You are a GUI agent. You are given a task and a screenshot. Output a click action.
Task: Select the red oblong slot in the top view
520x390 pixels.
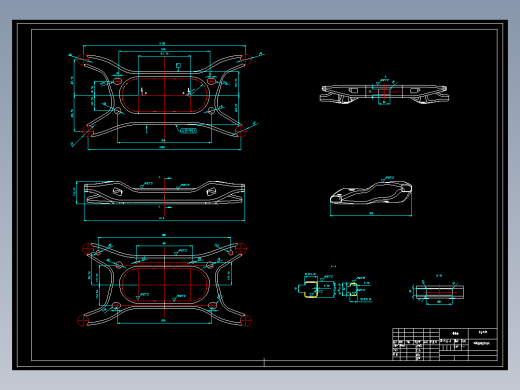click(164, 95)
